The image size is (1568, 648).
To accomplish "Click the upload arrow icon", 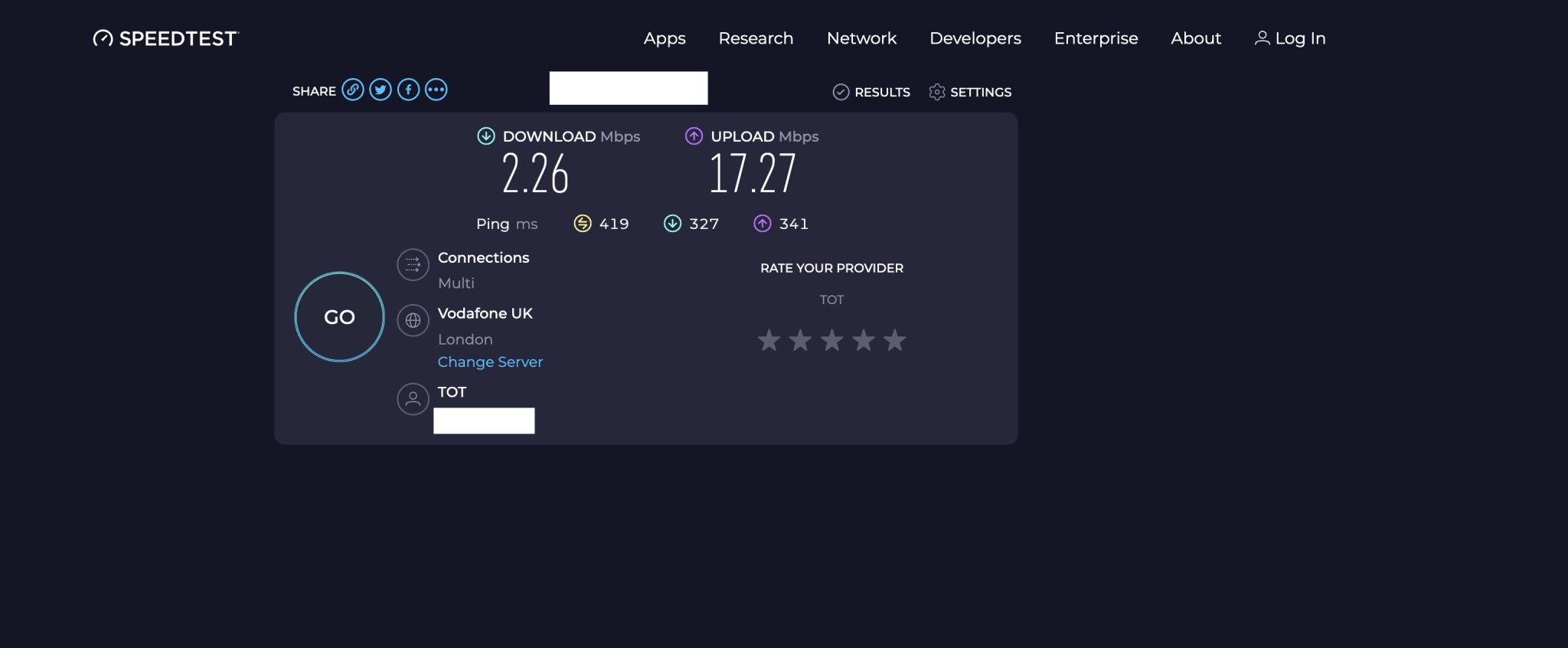I will click(x=694, y=136).
